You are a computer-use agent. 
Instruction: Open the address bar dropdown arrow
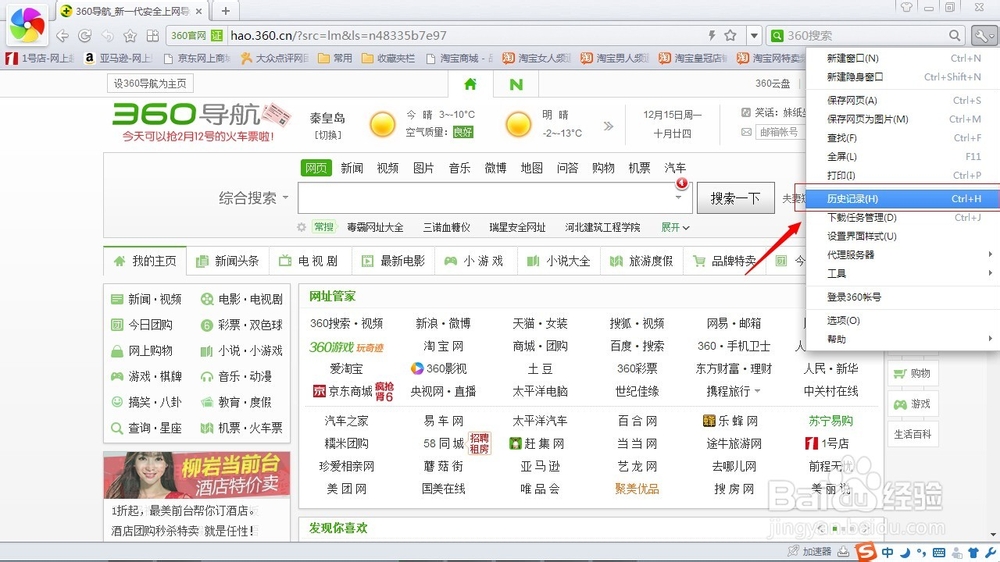point(754,36)
